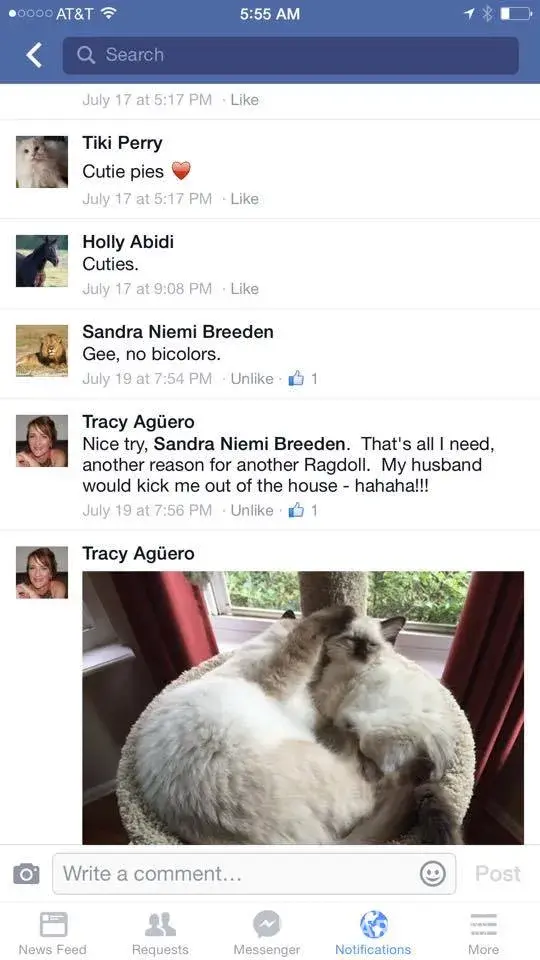Viewport: 540px width, 960px height.
Task: Click the Post button
Action: coord(498,874)
